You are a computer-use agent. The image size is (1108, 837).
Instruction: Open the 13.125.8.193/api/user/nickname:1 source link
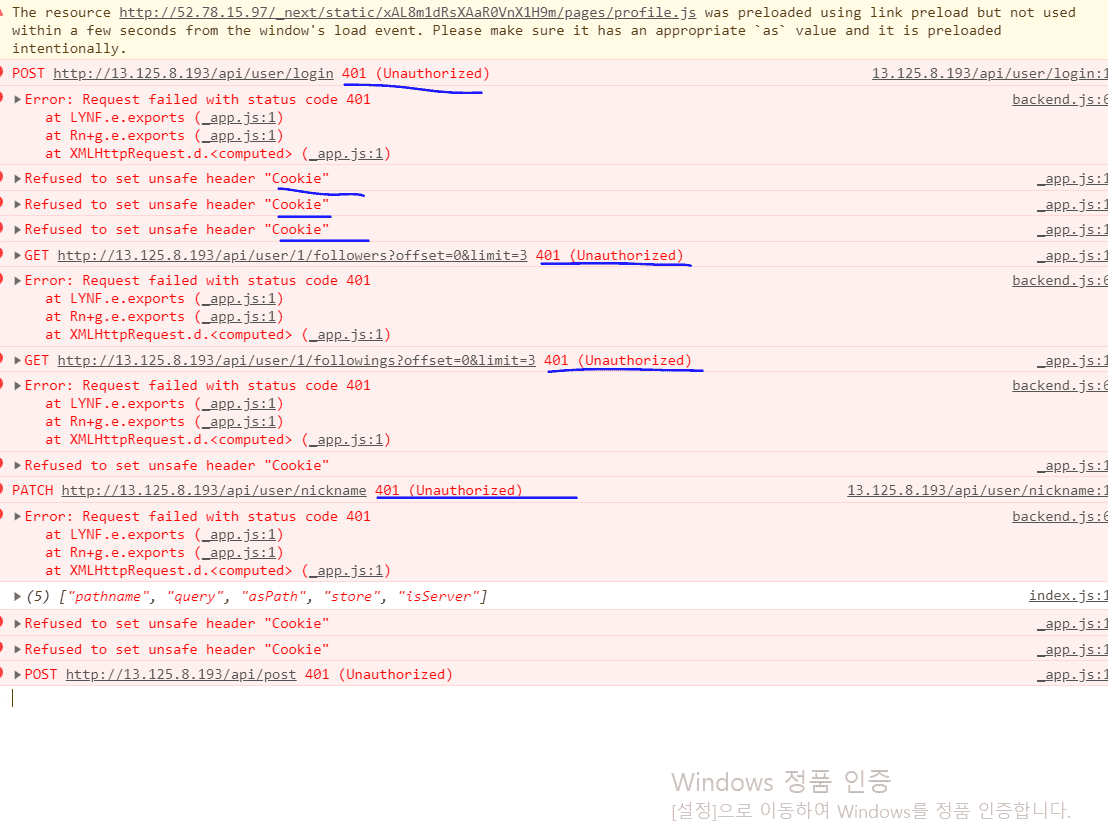tap(977, 491)
